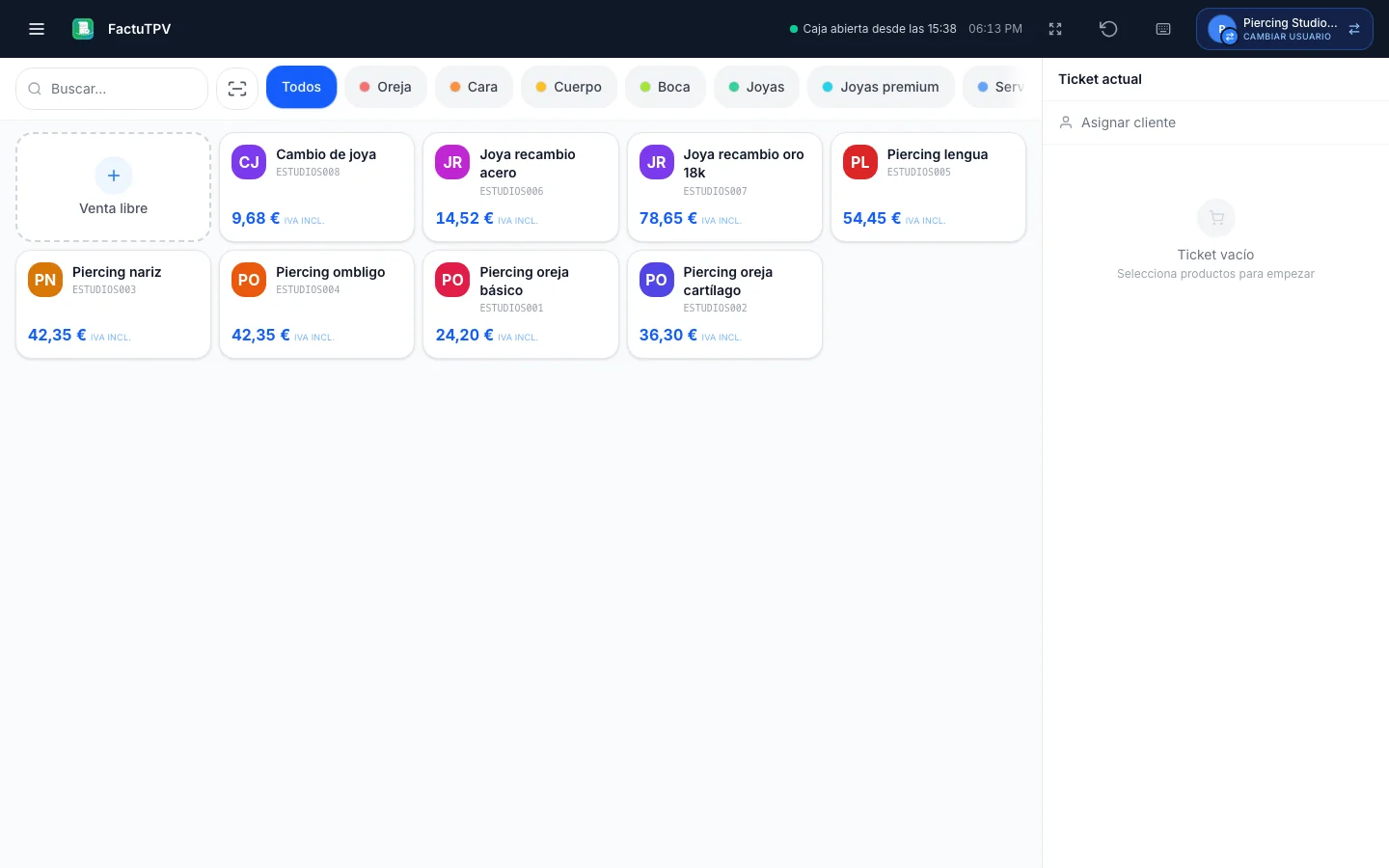Screen dimensions: 1389x868
Task: Click Asignar cliente
Action: tap(1215, 122)
